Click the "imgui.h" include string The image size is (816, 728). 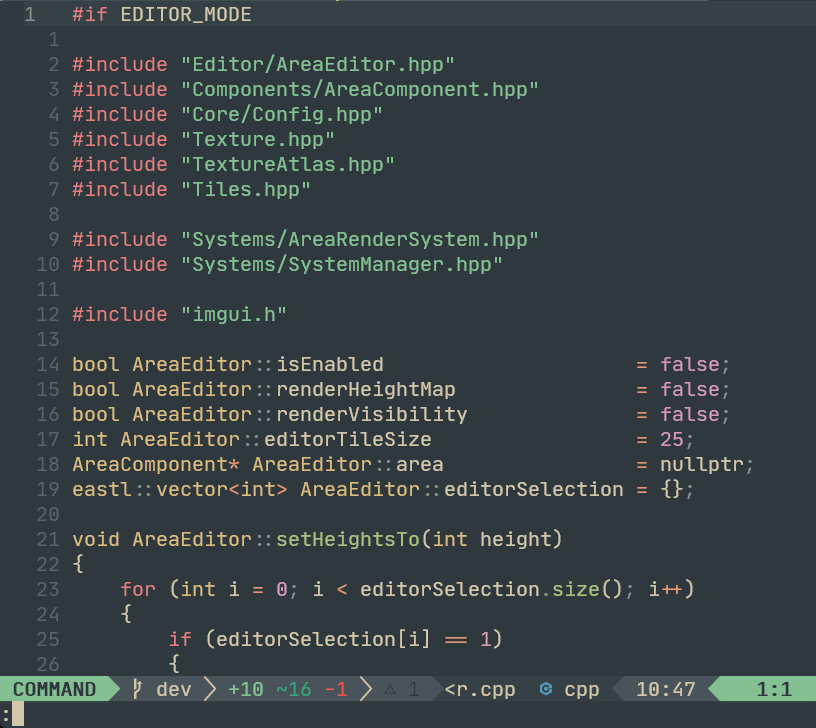click(x=234, y=314)
